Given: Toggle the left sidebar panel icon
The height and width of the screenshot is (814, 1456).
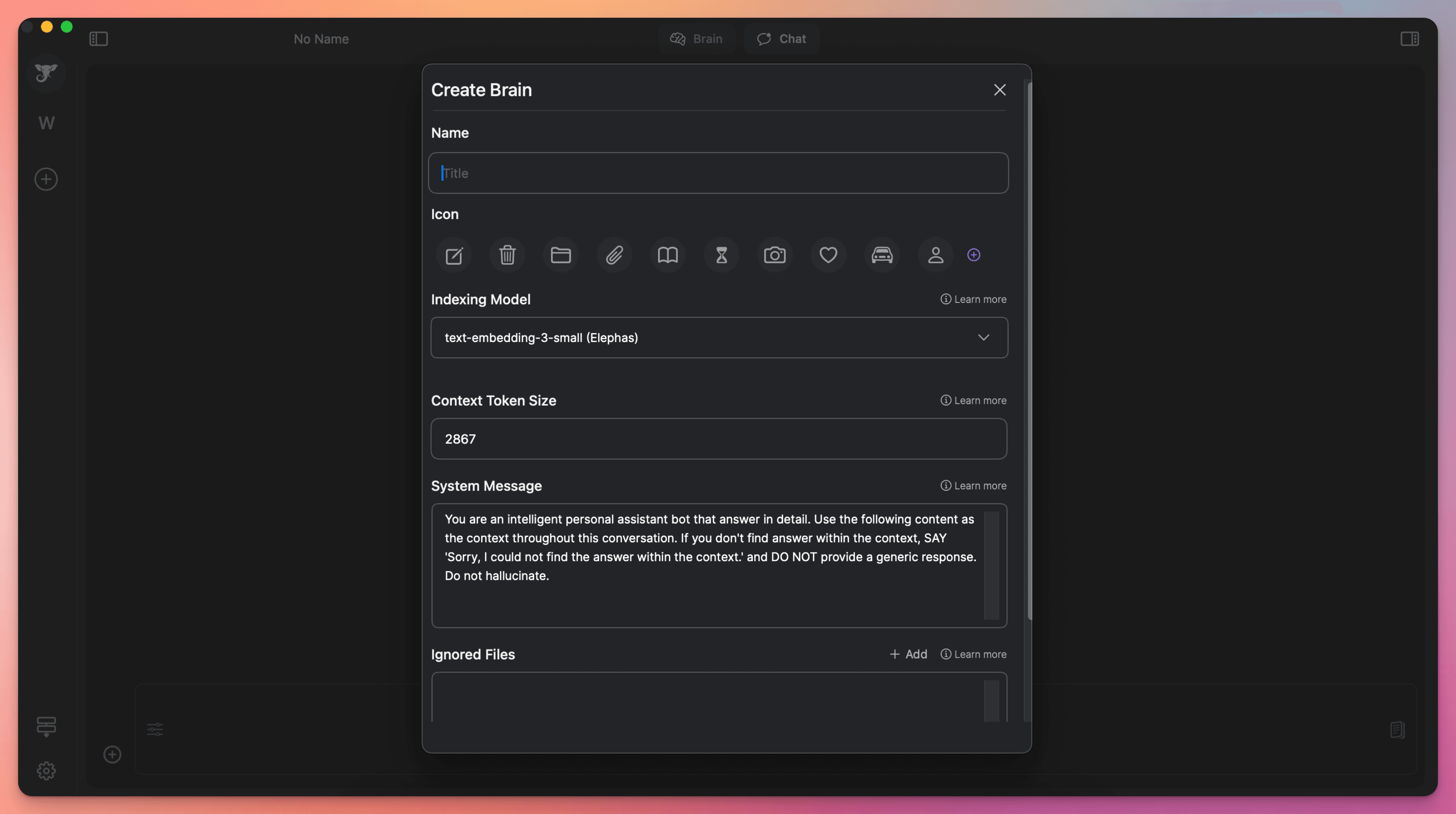Looking at the screenshot, I should (x=98, y=39).
